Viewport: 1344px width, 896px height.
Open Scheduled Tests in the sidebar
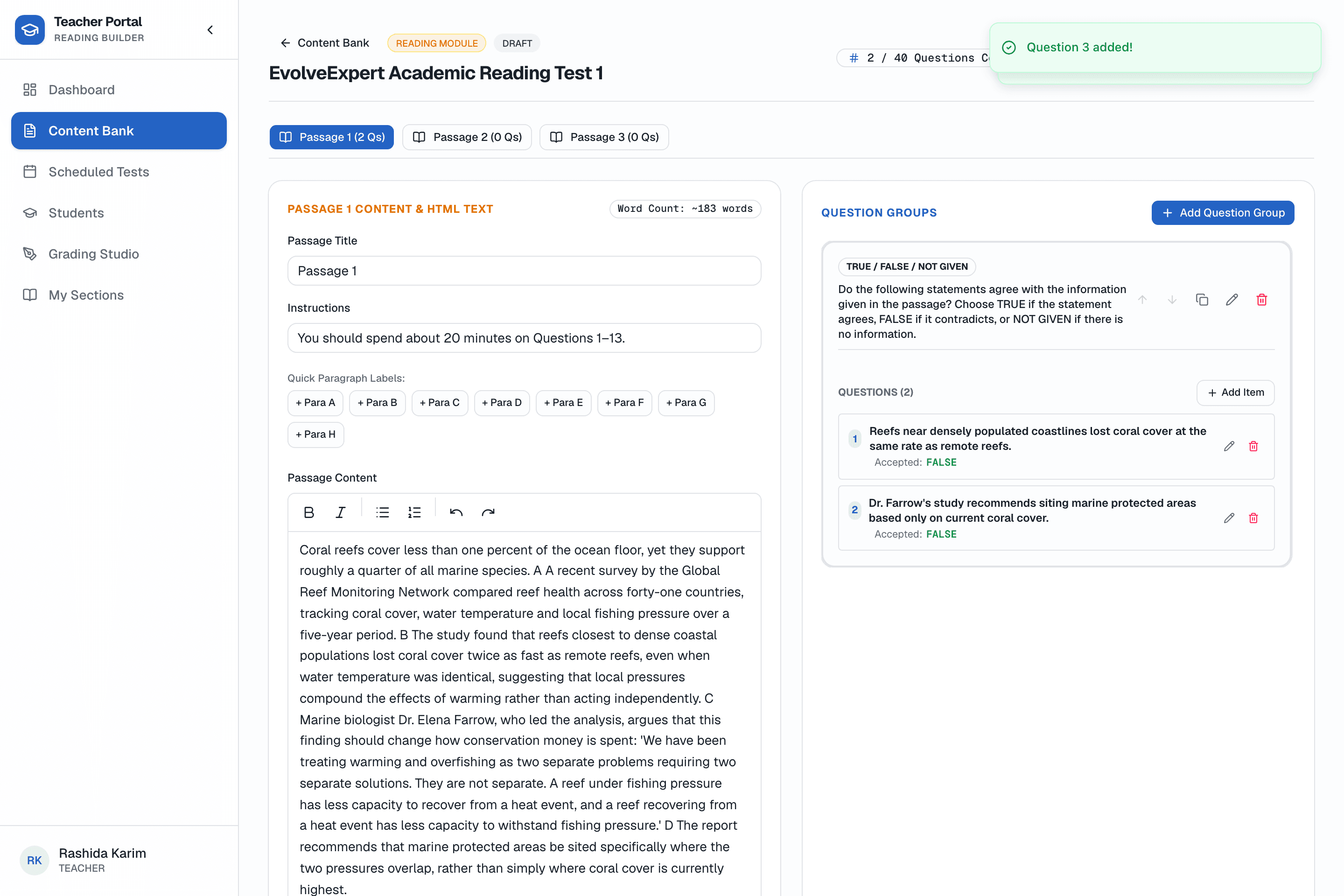coord(119,172)
